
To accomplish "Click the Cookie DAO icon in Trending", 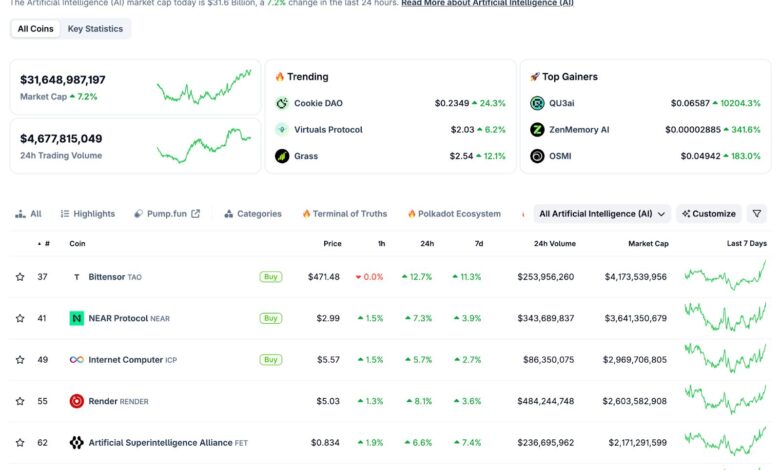I will [x=282, y=103].
